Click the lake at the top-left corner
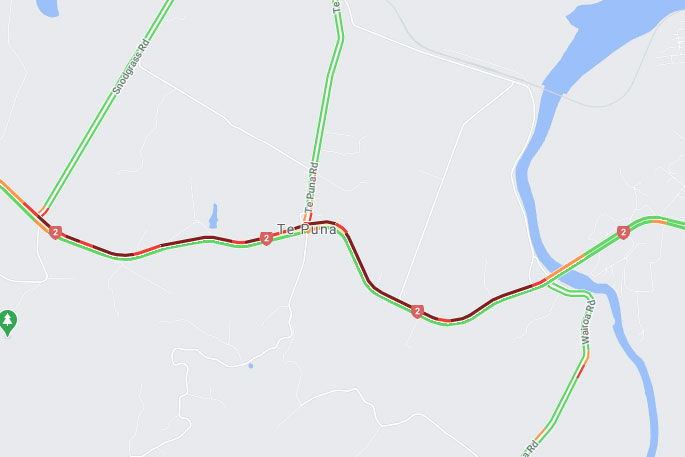Image resolution: width=685 pixels, height=457 pixels. click(x=47, y=7)
